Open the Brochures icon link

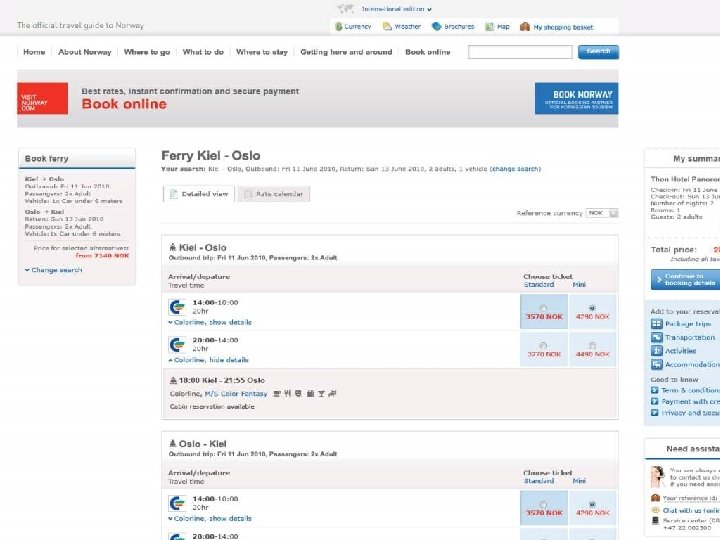click(x=437, y=27)
